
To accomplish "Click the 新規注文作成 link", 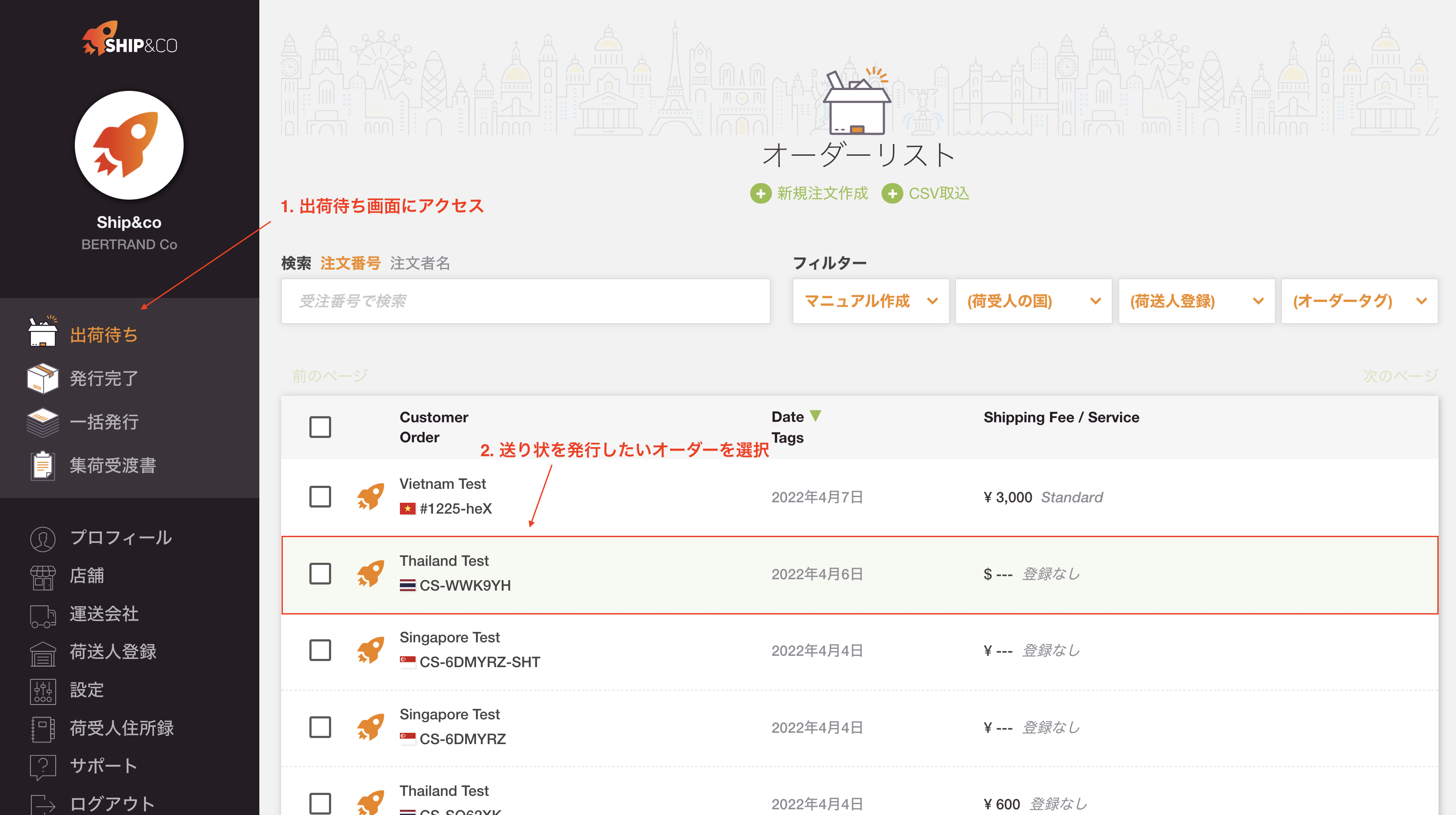I will [822, 194].
